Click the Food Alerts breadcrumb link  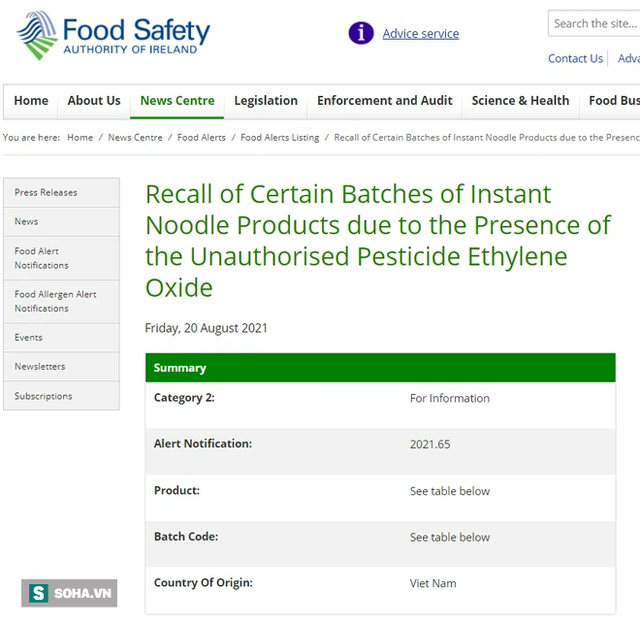pyautogui.click(x=201, y=138)
